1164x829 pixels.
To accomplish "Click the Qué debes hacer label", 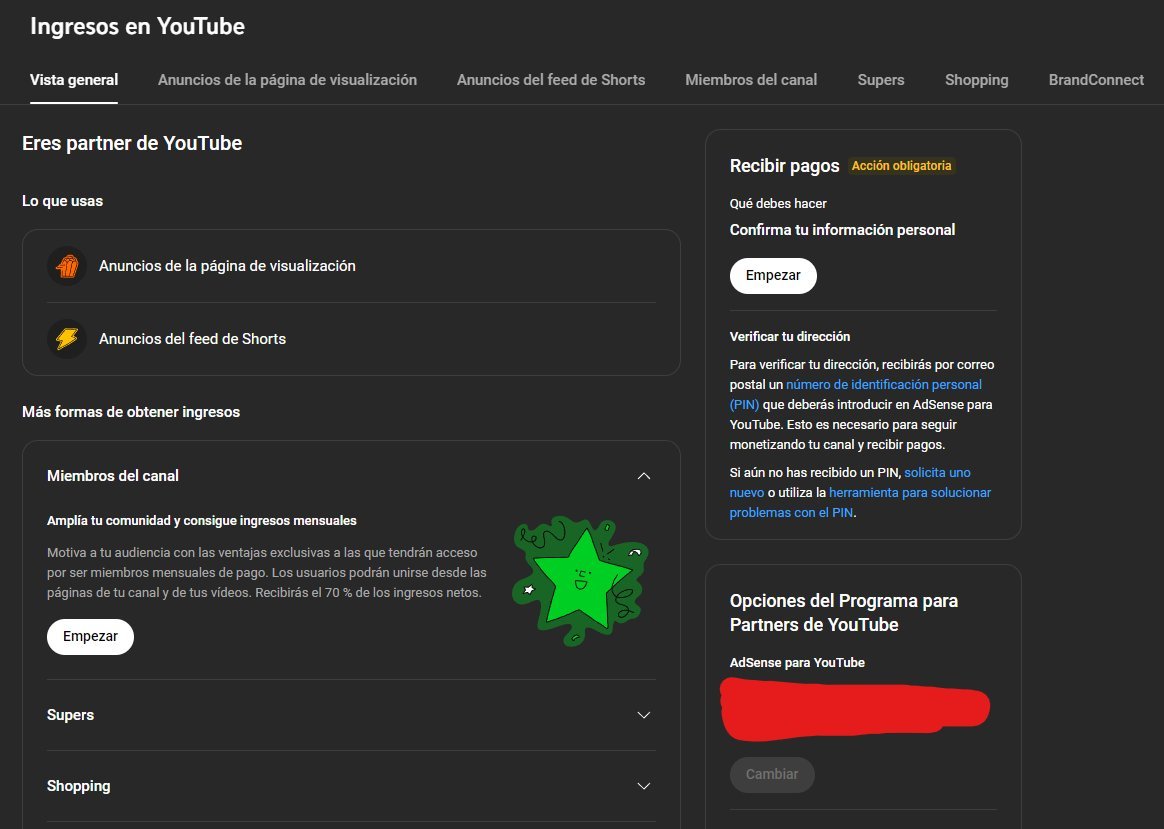I will click(x=778, y=203).
